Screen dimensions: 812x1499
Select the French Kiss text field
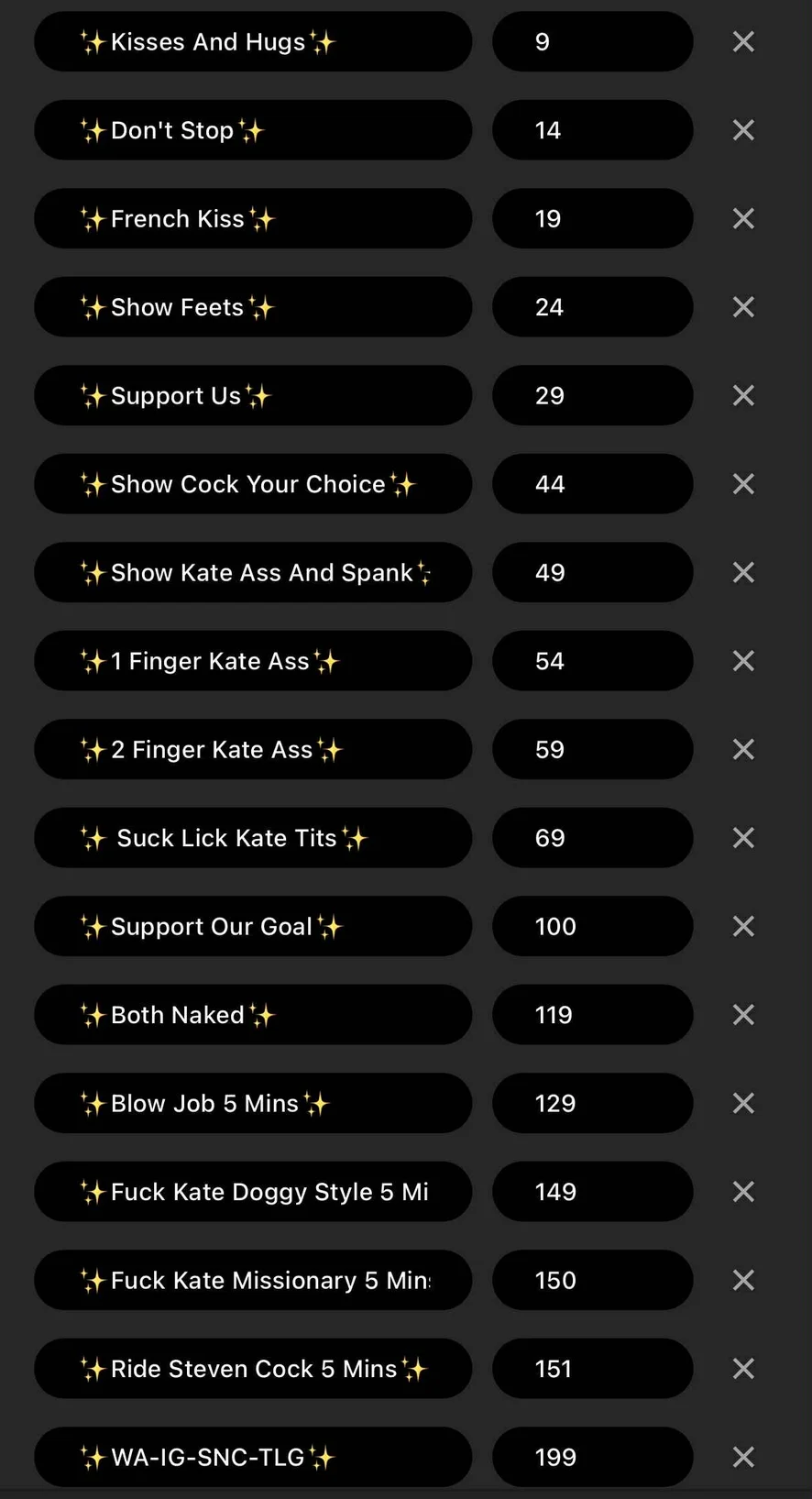point(253,219)
